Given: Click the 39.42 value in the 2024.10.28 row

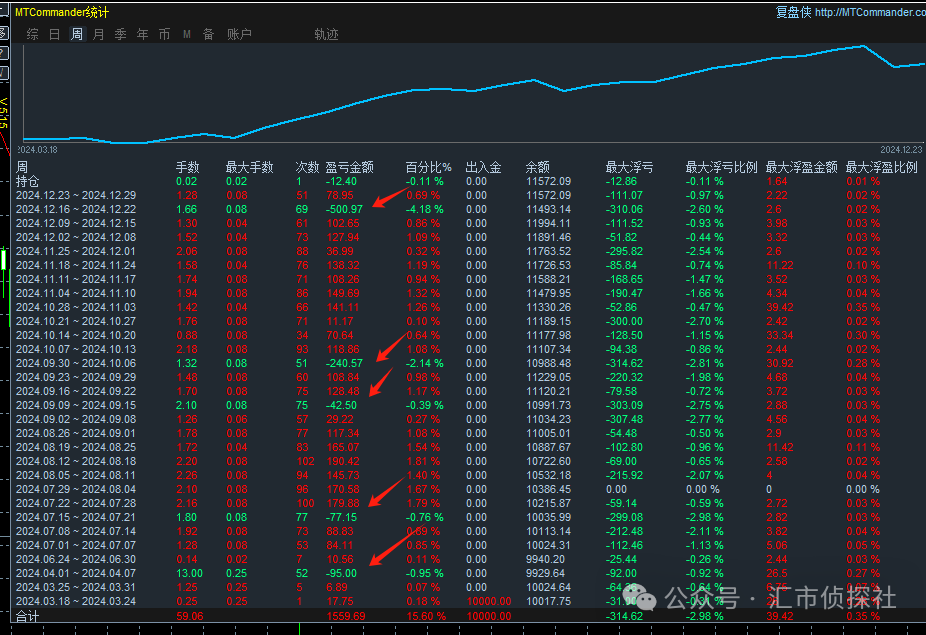Looking at the screenshot, I should (x=780, y=307).
